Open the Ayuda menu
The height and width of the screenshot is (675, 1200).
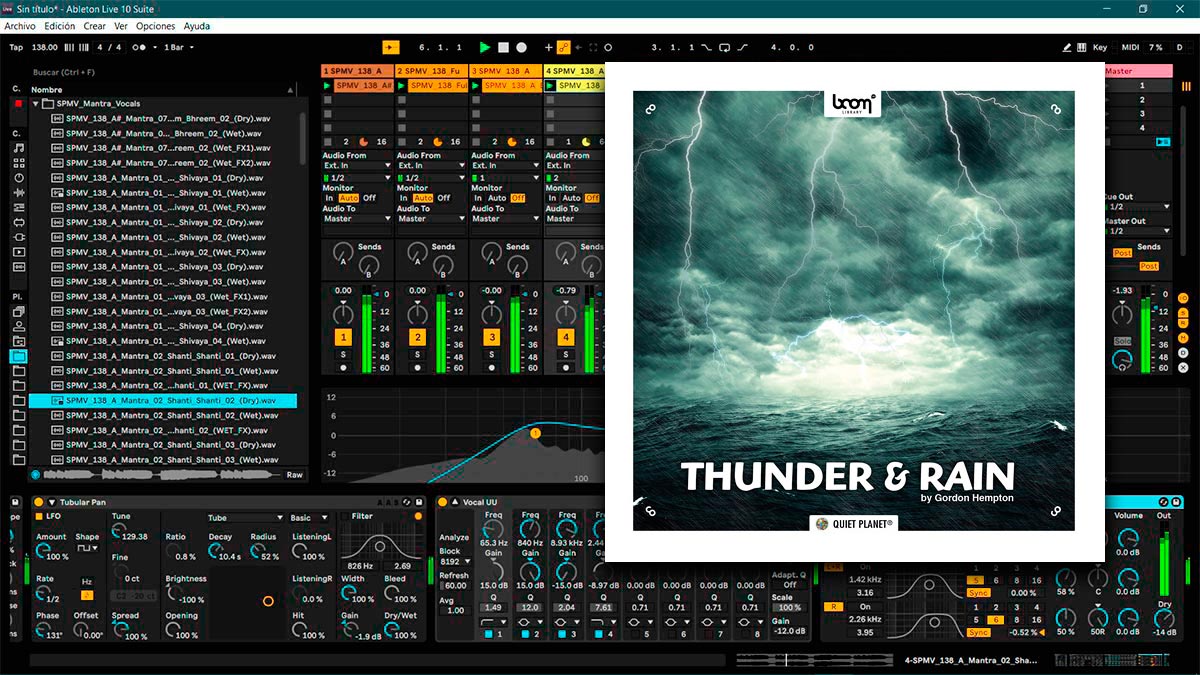196,26
